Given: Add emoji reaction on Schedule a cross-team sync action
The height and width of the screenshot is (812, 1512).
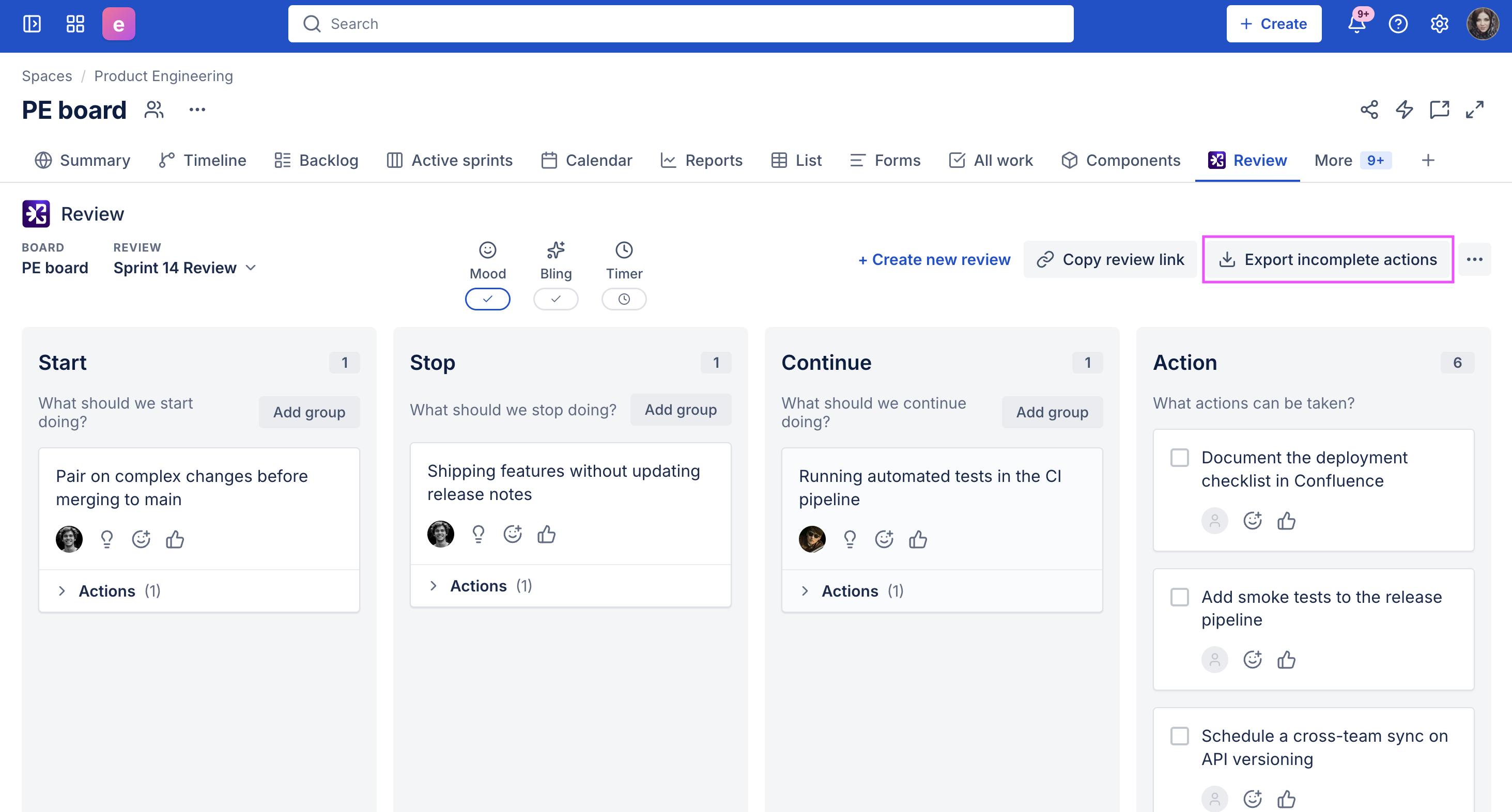Looking at the screenshot, I should pos(1252,799).
